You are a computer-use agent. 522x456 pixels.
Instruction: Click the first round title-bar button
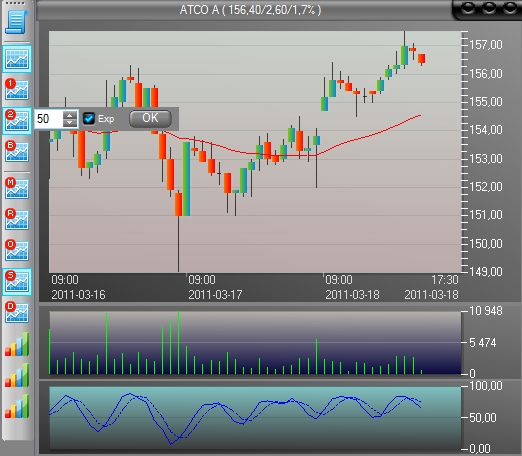[468, 8]
